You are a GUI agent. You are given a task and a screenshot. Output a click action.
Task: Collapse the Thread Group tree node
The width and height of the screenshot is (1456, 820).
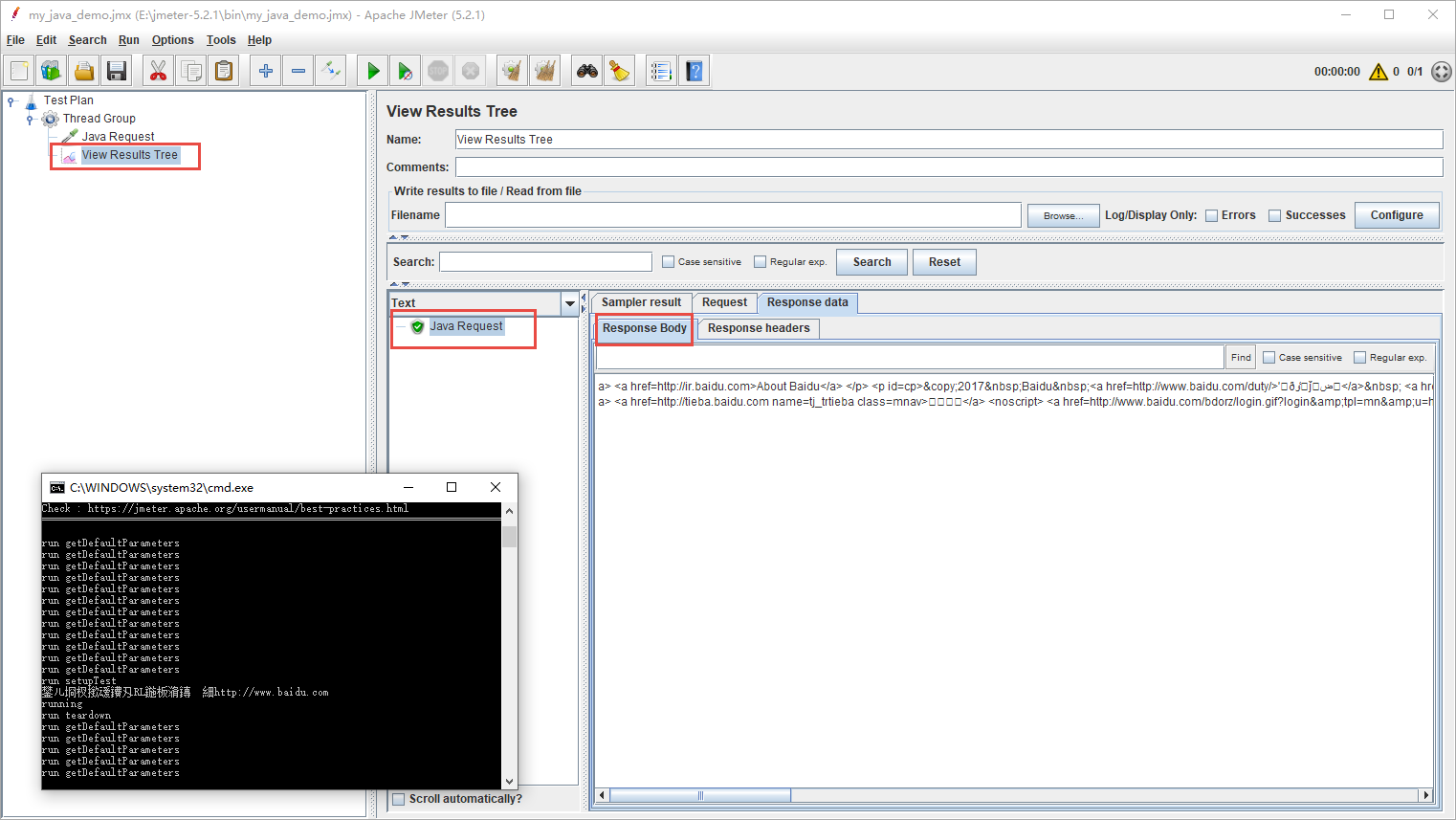(30, 120)
